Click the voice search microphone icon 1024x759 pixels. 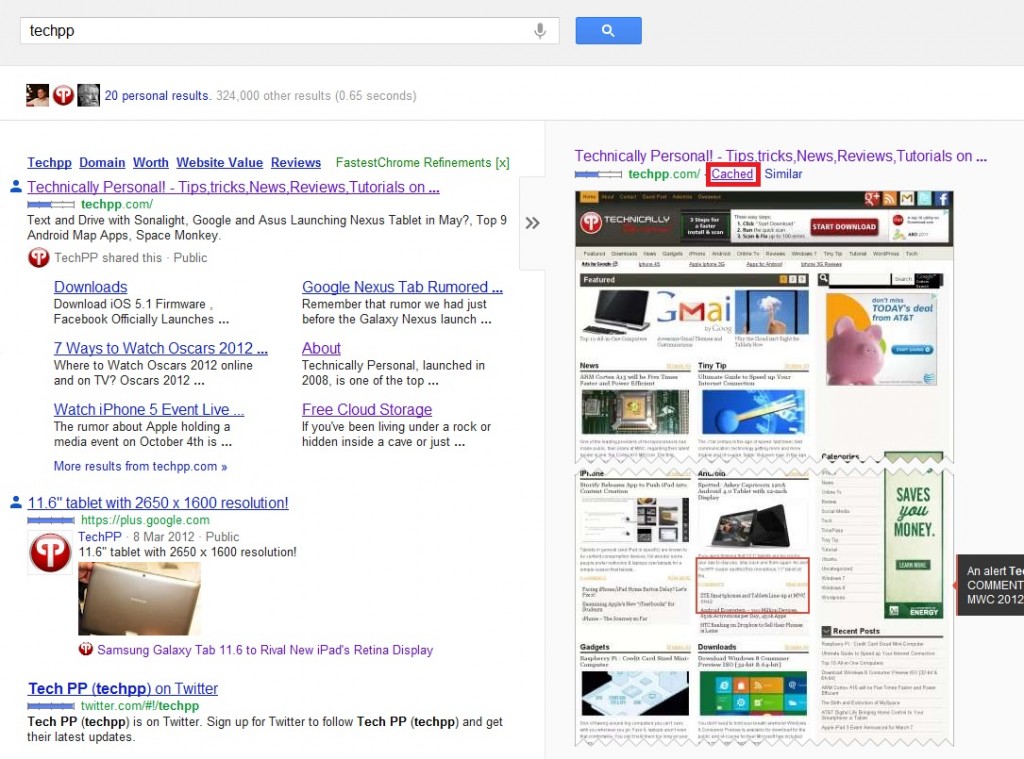click(539, 31)
